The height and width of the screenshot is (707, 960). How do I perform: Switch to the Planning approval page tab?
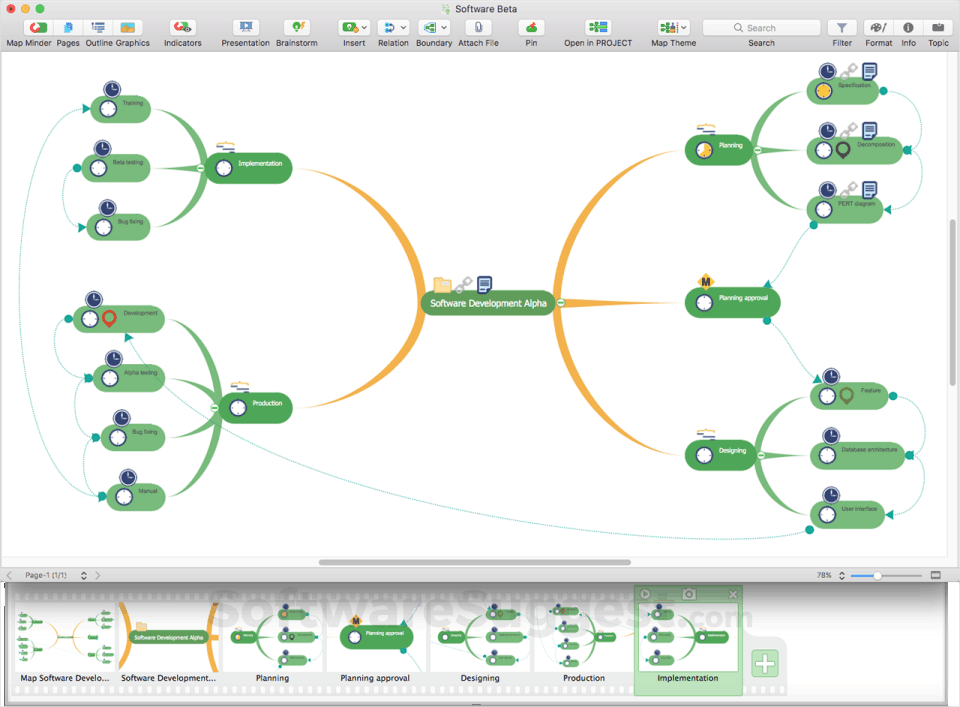[377, 635]
